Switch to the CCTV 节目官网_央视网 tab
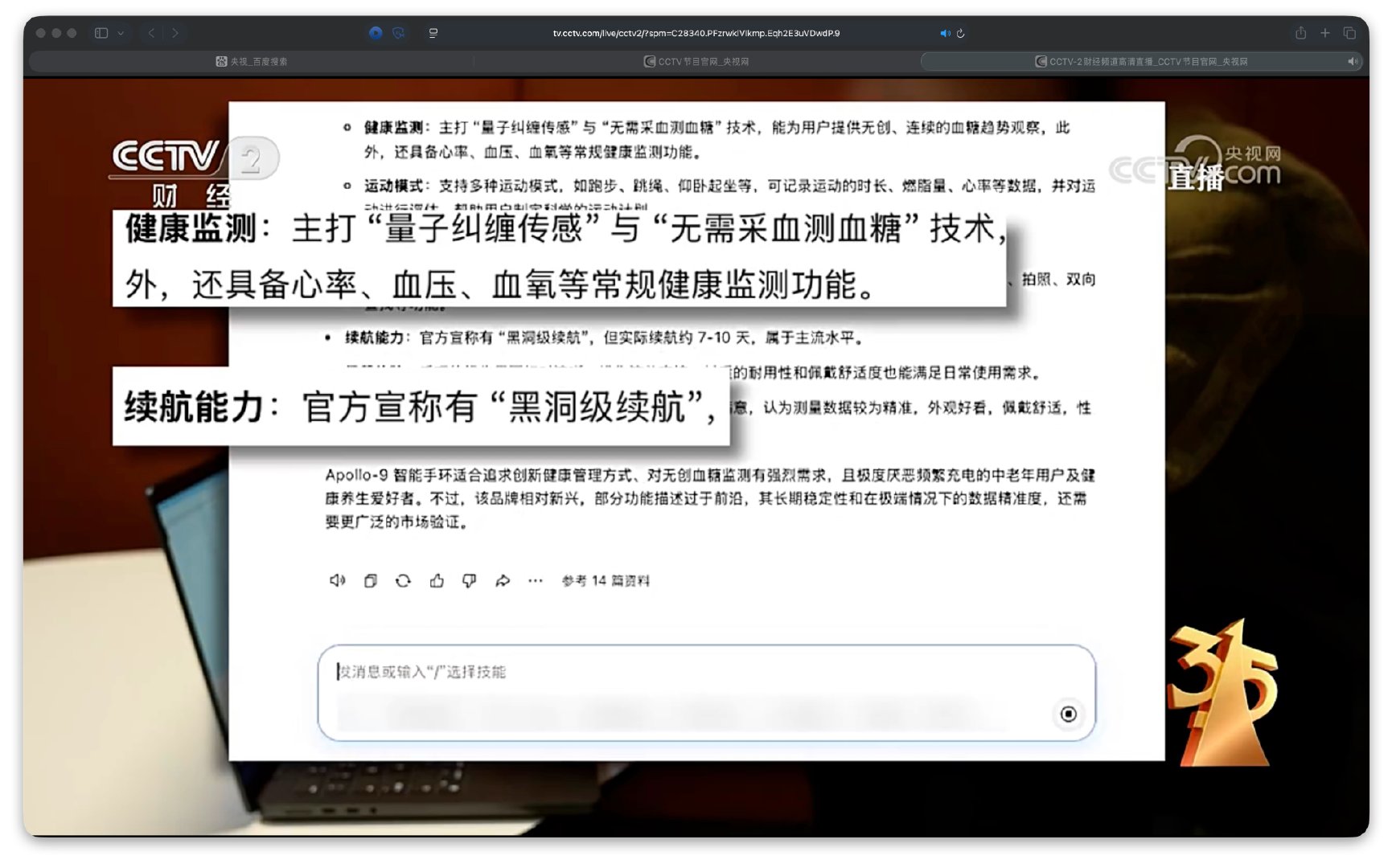1392x868 pixels. click(696, 61)
